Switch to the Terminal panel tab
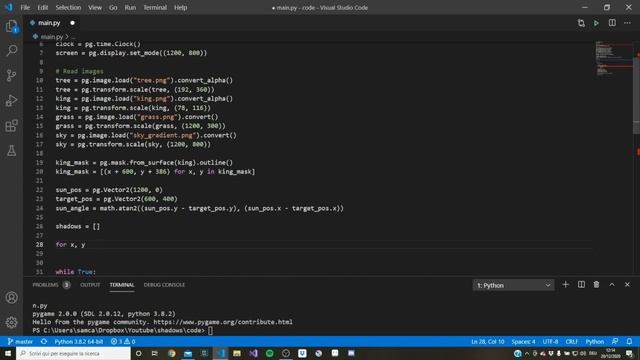 pyautogui.click(x=122, y=284)
